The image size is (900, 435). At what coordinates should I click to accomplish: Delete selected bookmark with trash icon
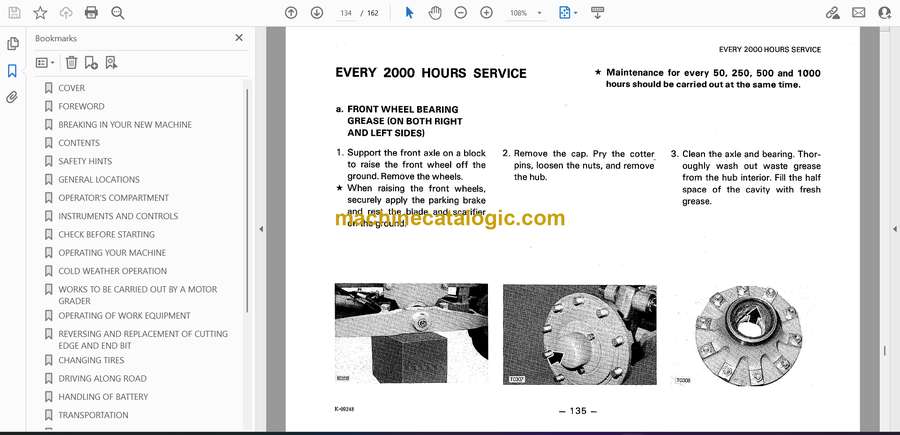coord(71,63)
